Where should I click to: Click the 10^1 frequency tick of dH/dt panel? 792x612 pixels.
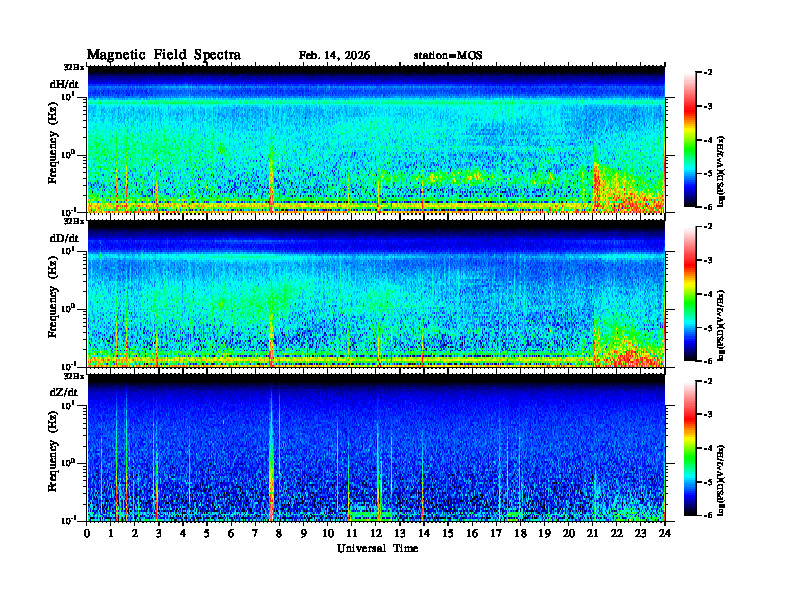(69, 96)
